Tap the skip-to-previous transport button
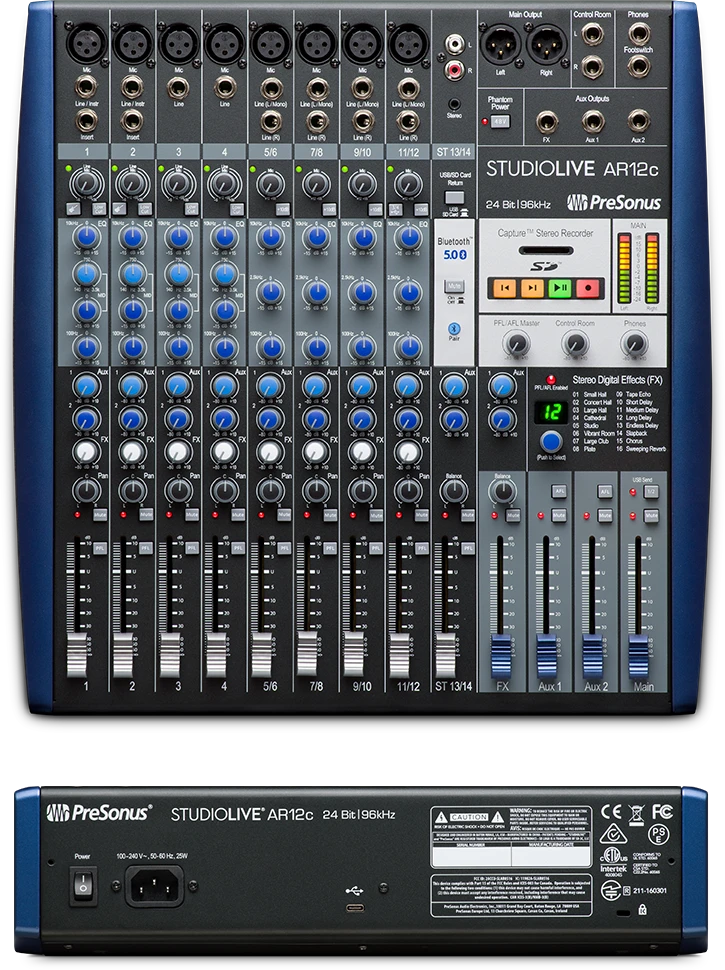725x970 pixels. point(504,288)
